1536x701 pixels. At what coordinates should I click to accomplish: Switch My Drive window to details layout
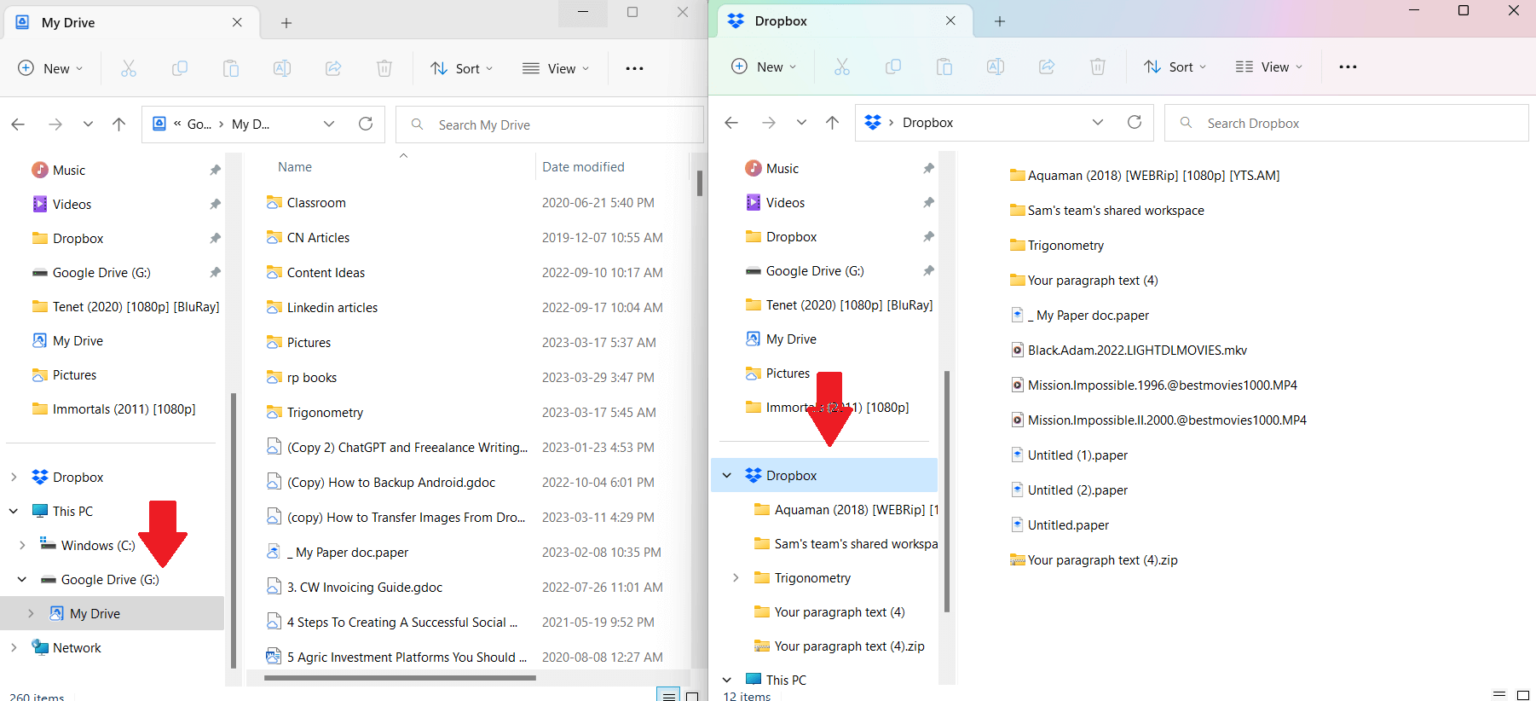click(x=668, y=694)
